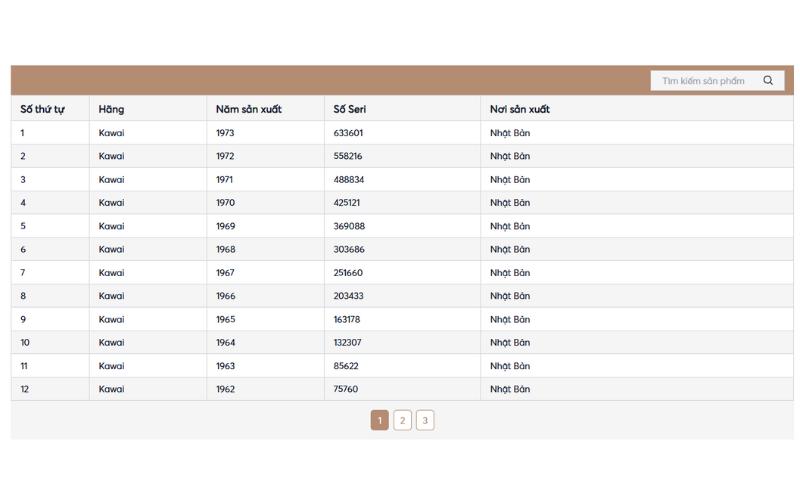Screen dimensions: 800x500
Task: Click serial number 369088 cell
Action: (348, 226)
